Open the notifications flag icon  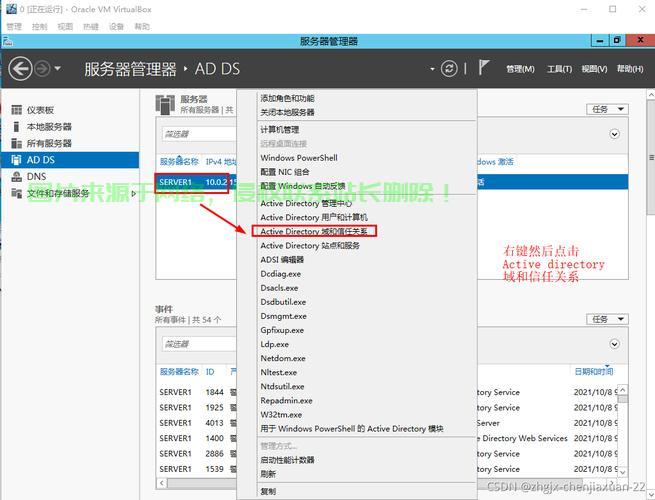(x=484, y=67)
